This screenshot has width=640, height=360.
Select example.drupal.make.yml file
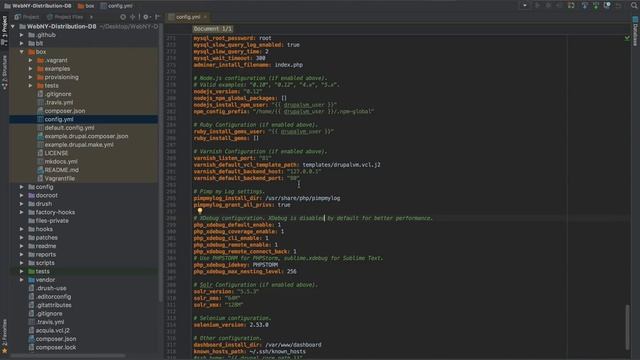click(76, 145)
